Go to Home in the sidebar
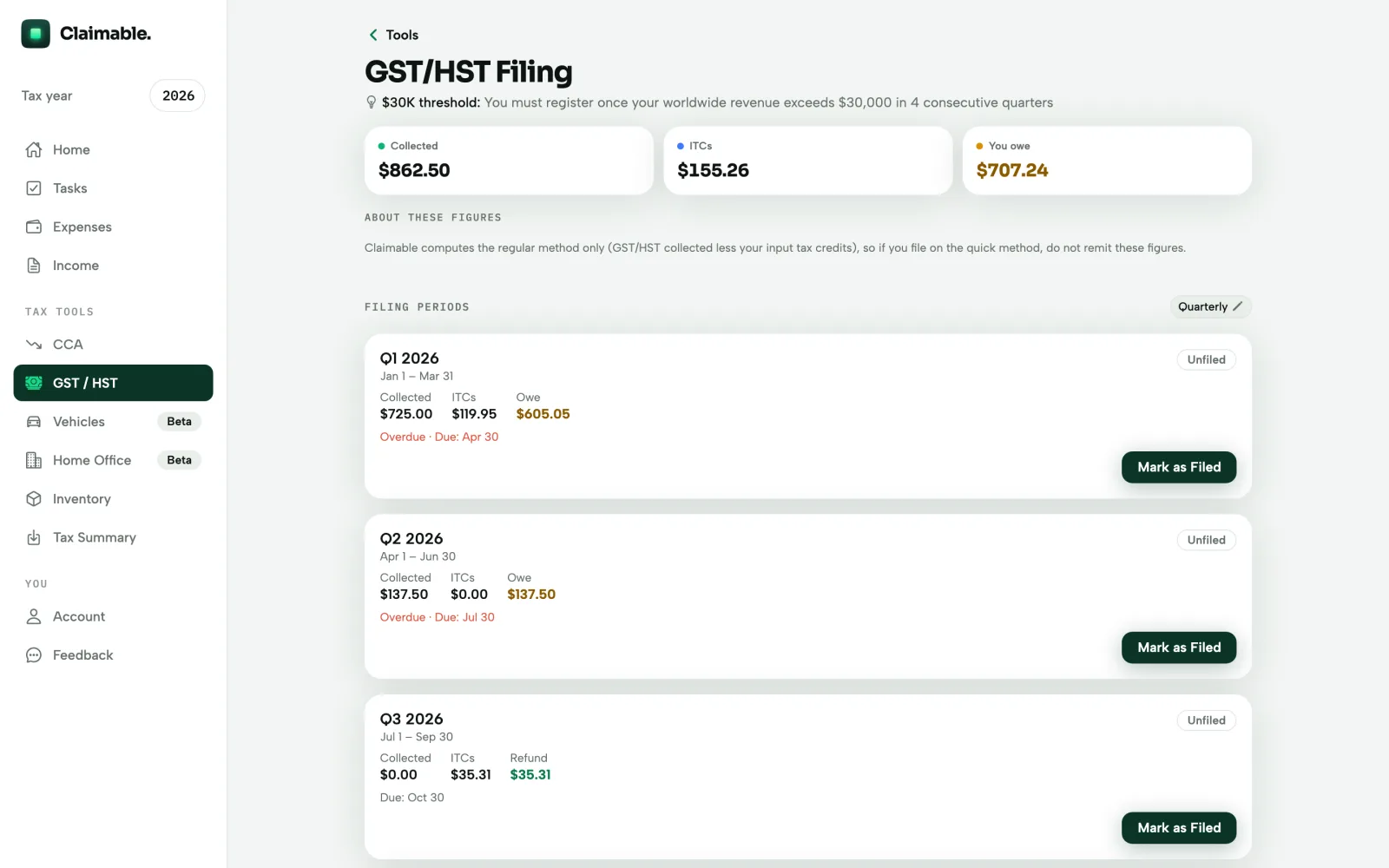This screenshot has width=1389, height=868. tap(114, 149)
